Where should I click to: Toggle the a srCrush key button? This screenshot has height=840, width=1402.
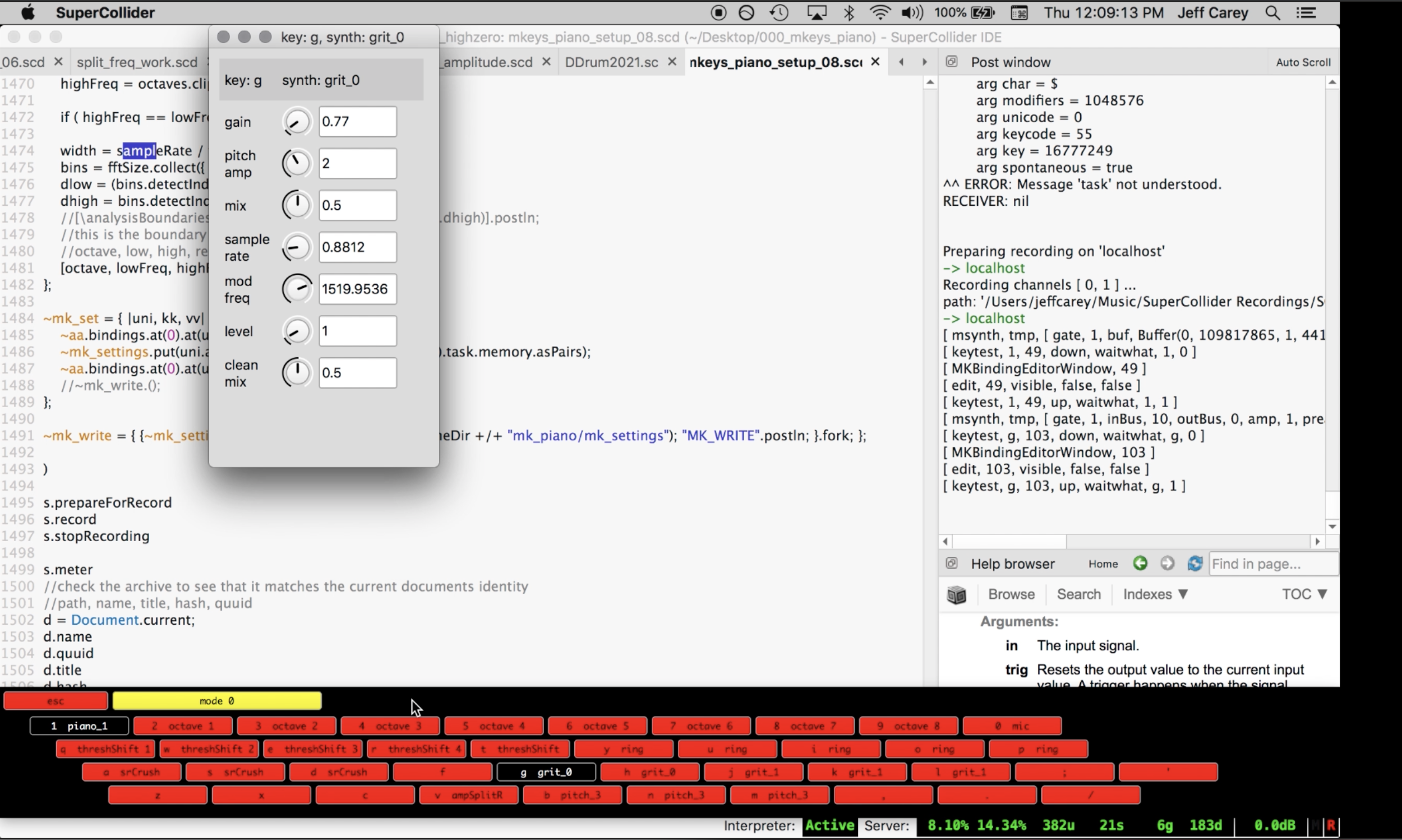click(131, 772)
